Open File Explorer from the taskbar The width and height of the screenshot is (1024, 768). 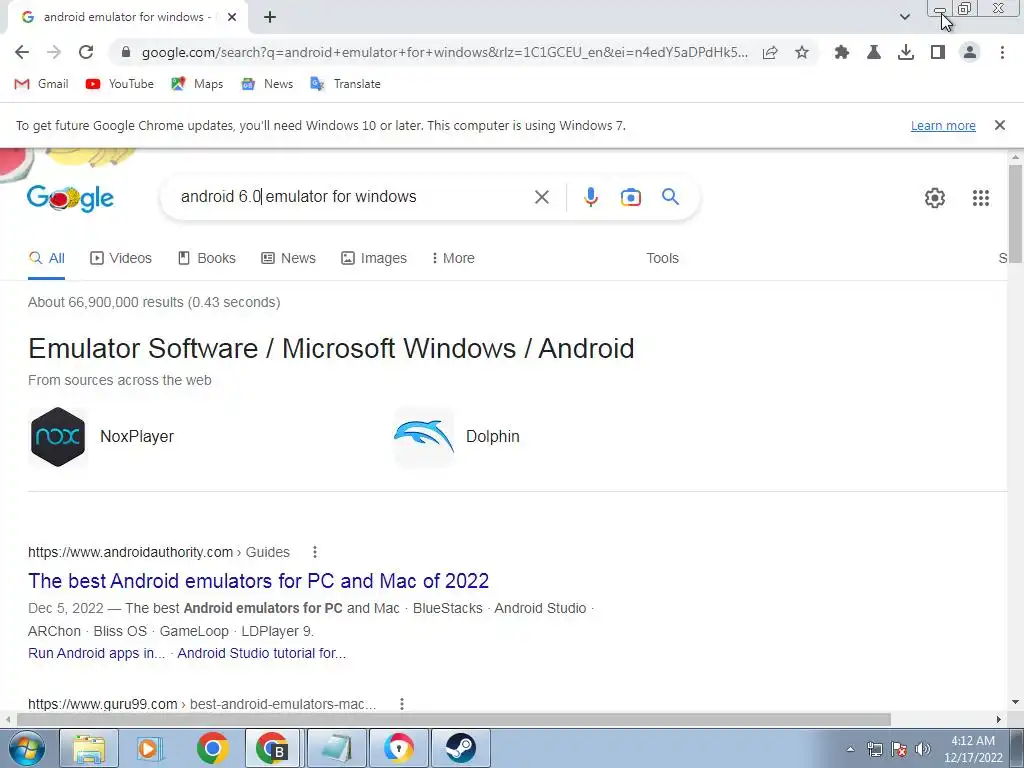click(x=89, y=748)
